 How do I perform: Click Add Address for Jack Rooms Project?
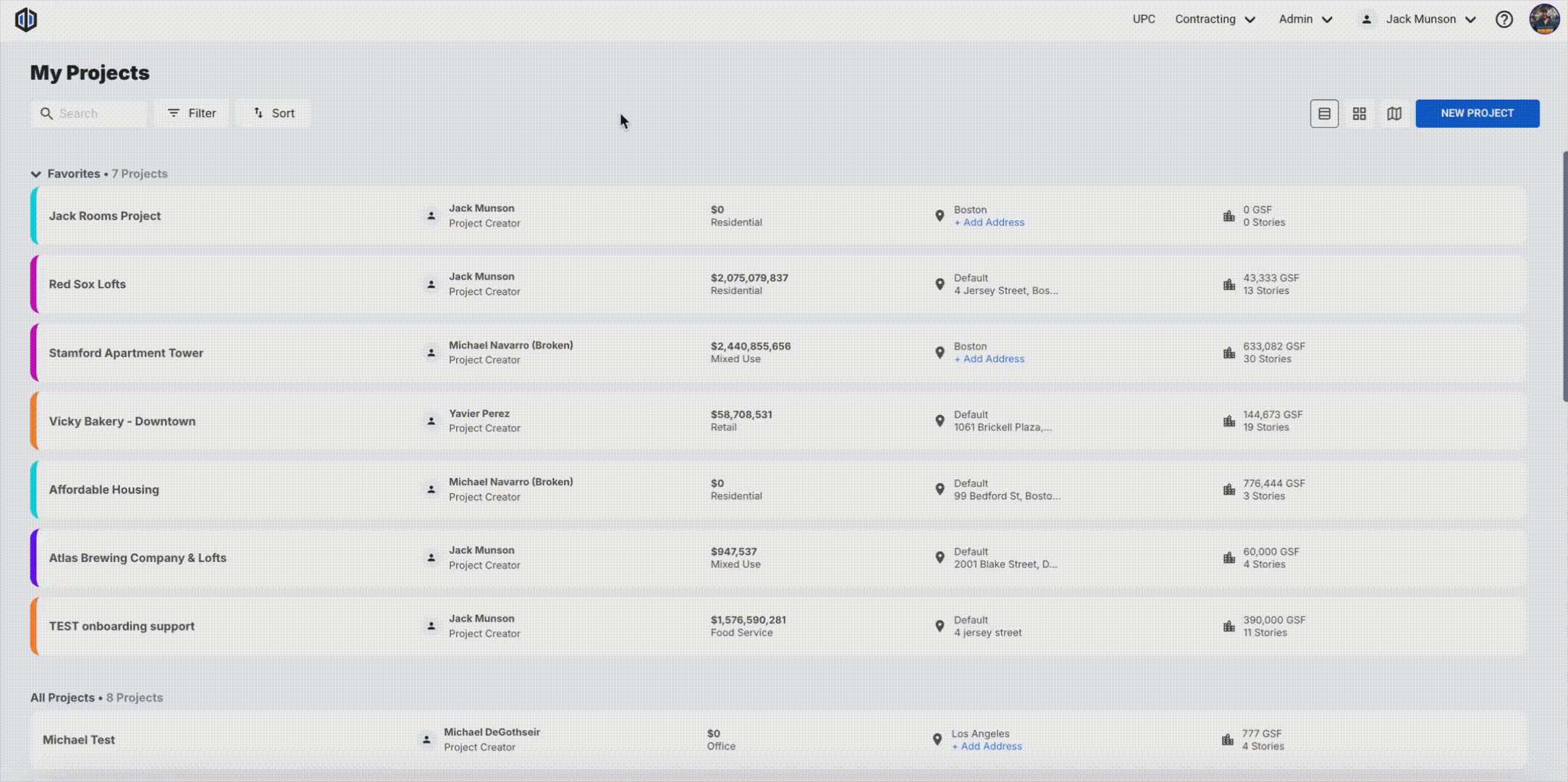[x=989, y=222]
